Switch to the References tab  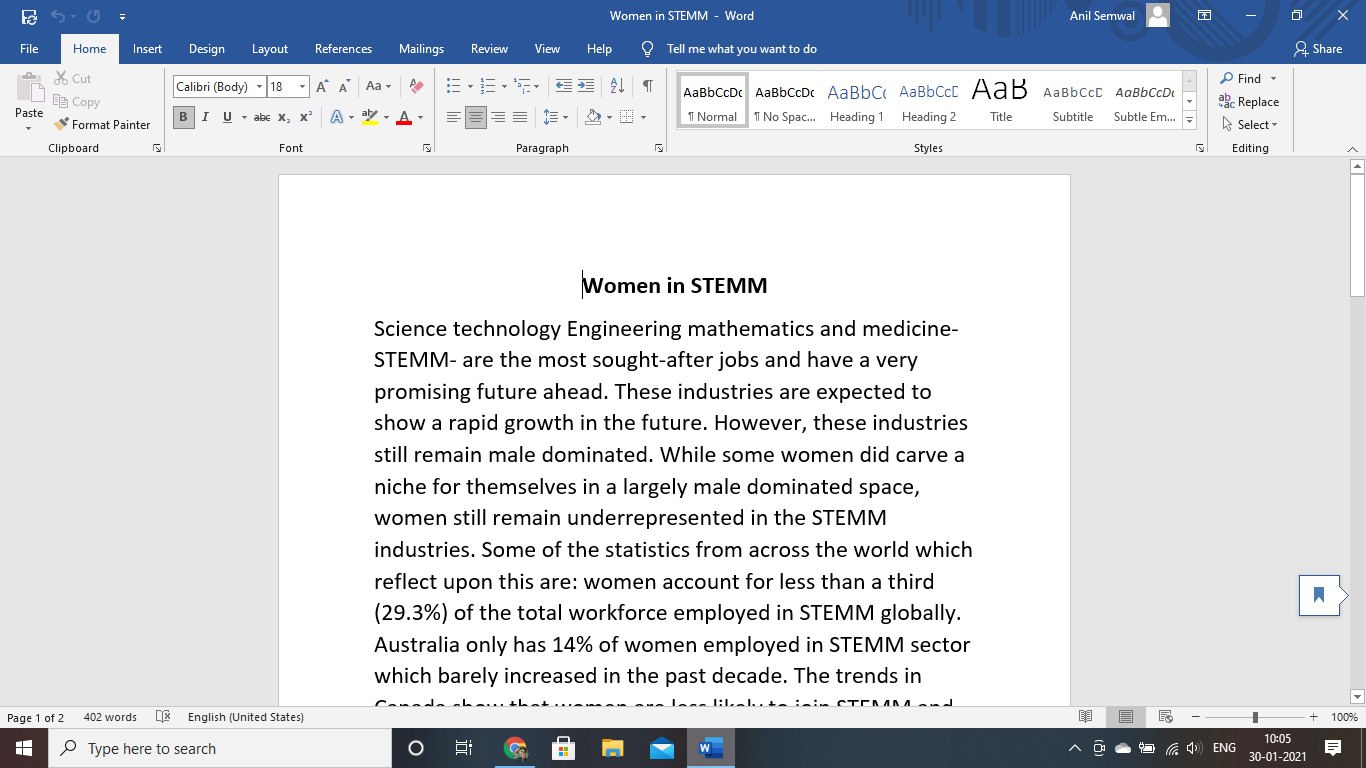[343, 49]
